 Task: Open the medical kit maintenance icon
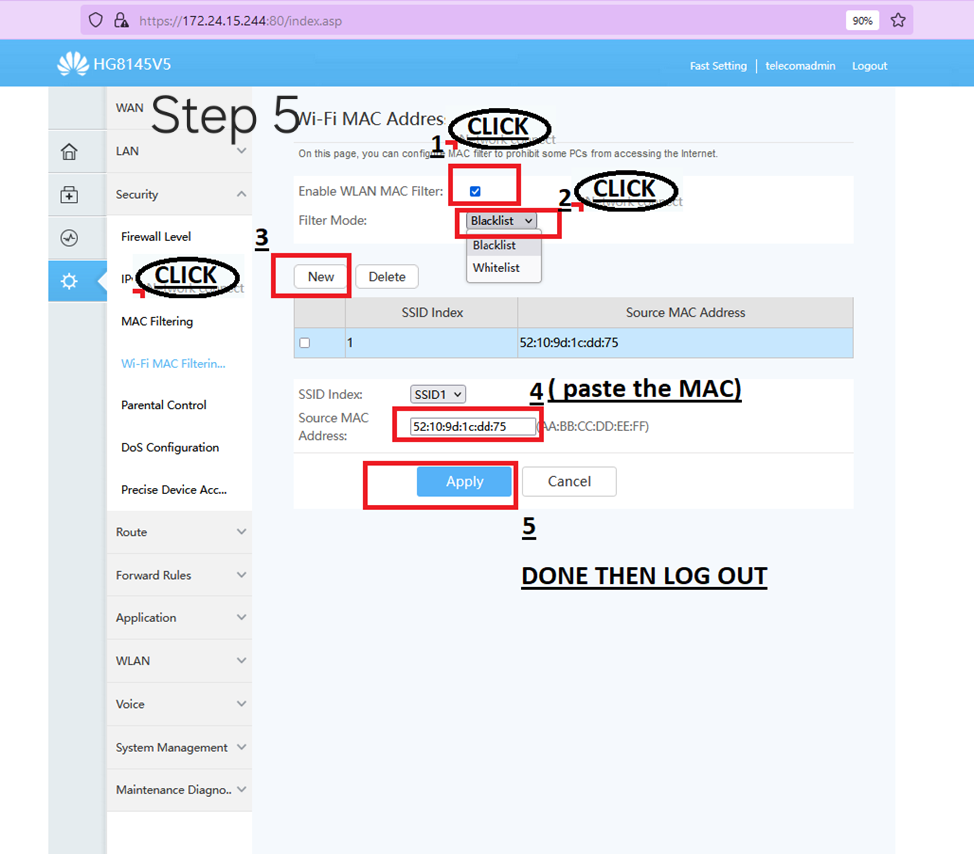(x=69, y=194)
